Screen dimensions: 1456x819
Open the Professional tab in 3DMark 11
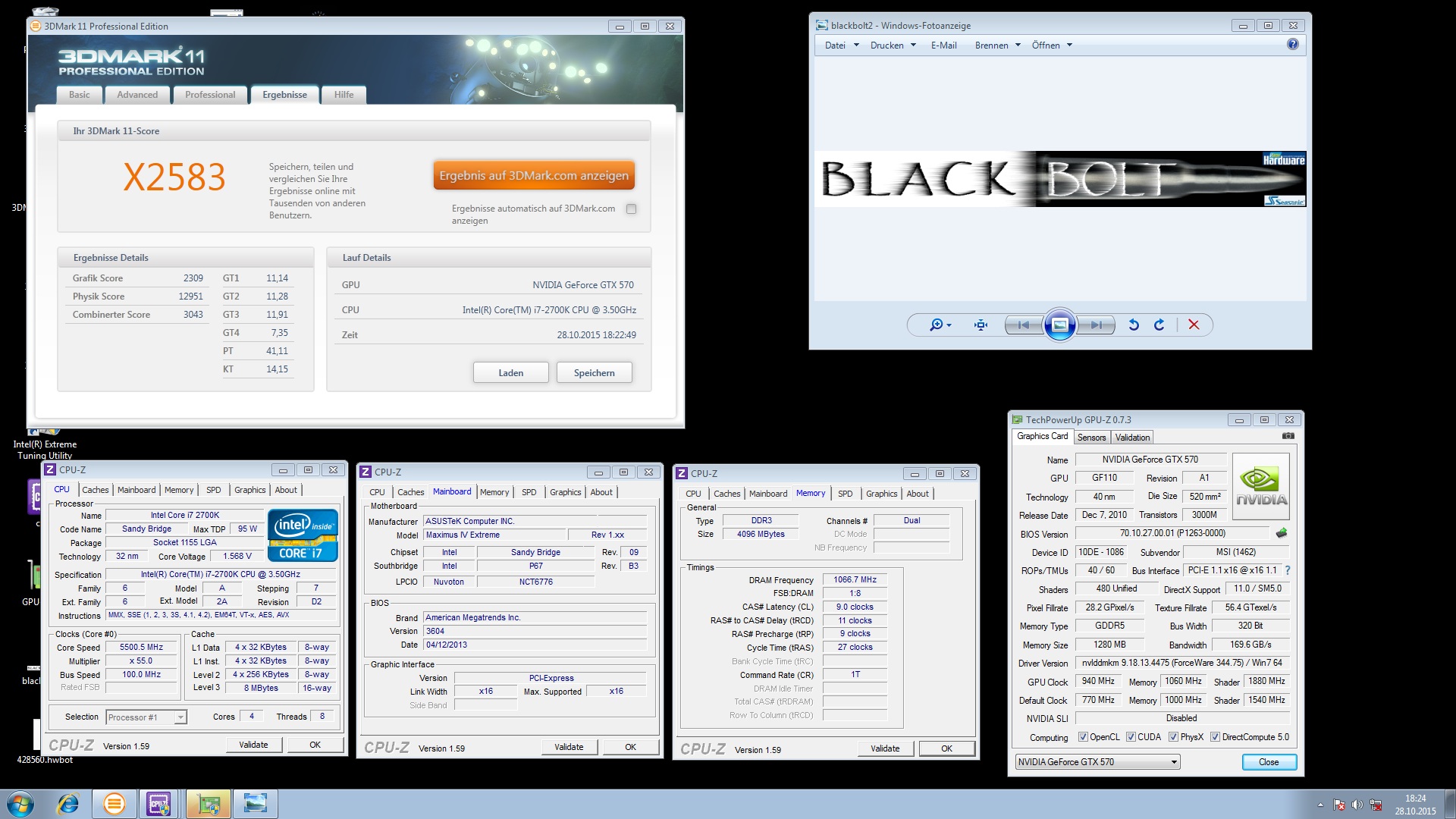point(210,95)
